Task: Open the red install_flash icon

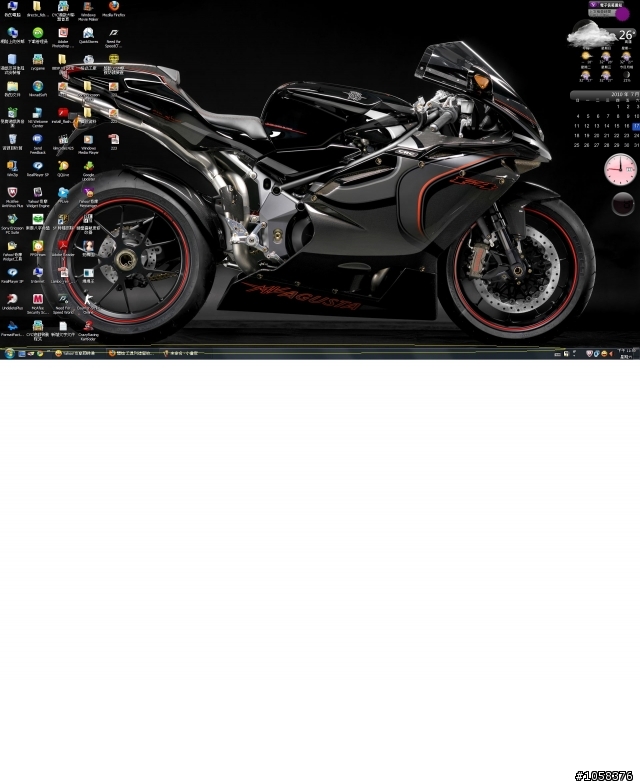Action: pyautogui.click(x=63, y=116)
